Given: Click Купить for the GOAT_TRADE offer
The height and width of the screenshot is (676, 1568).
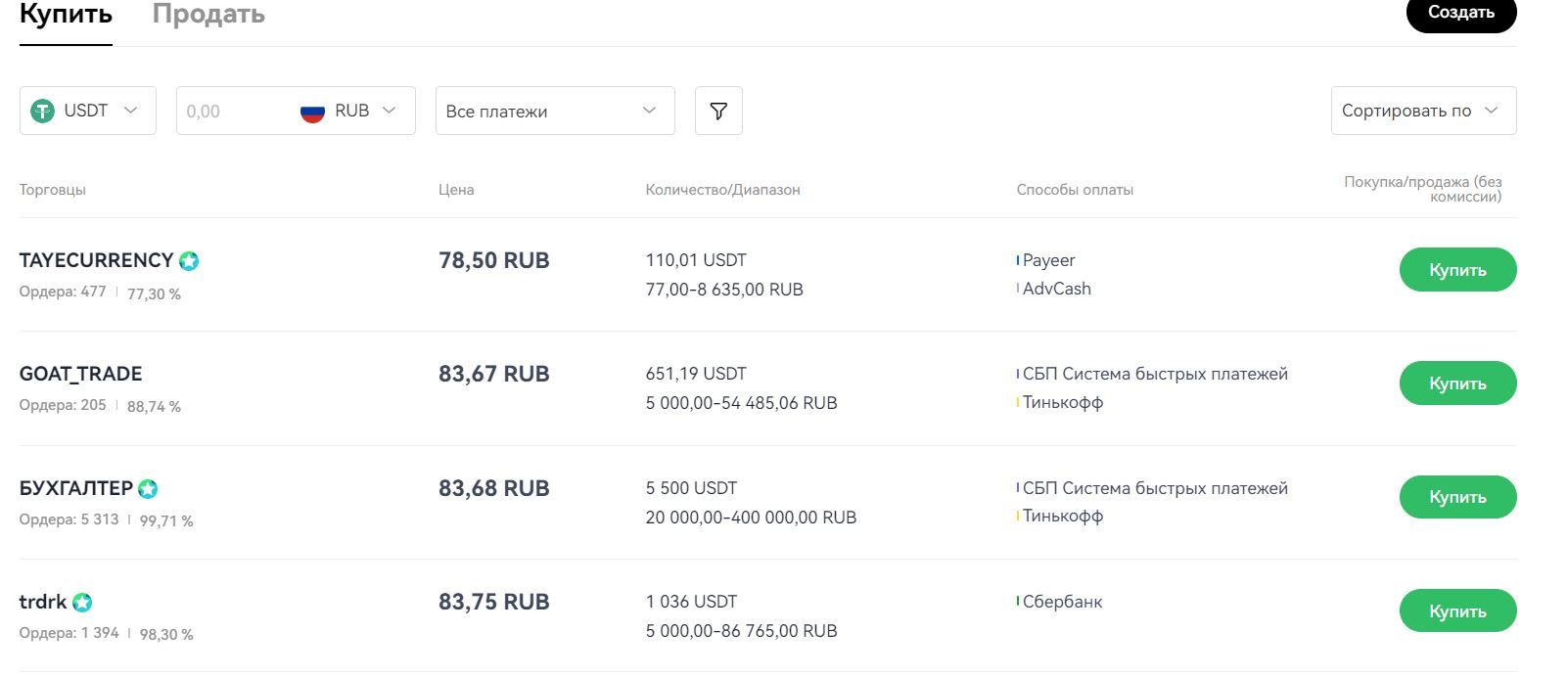Looking at the screenshot, I should click(x=1456, y=383).
